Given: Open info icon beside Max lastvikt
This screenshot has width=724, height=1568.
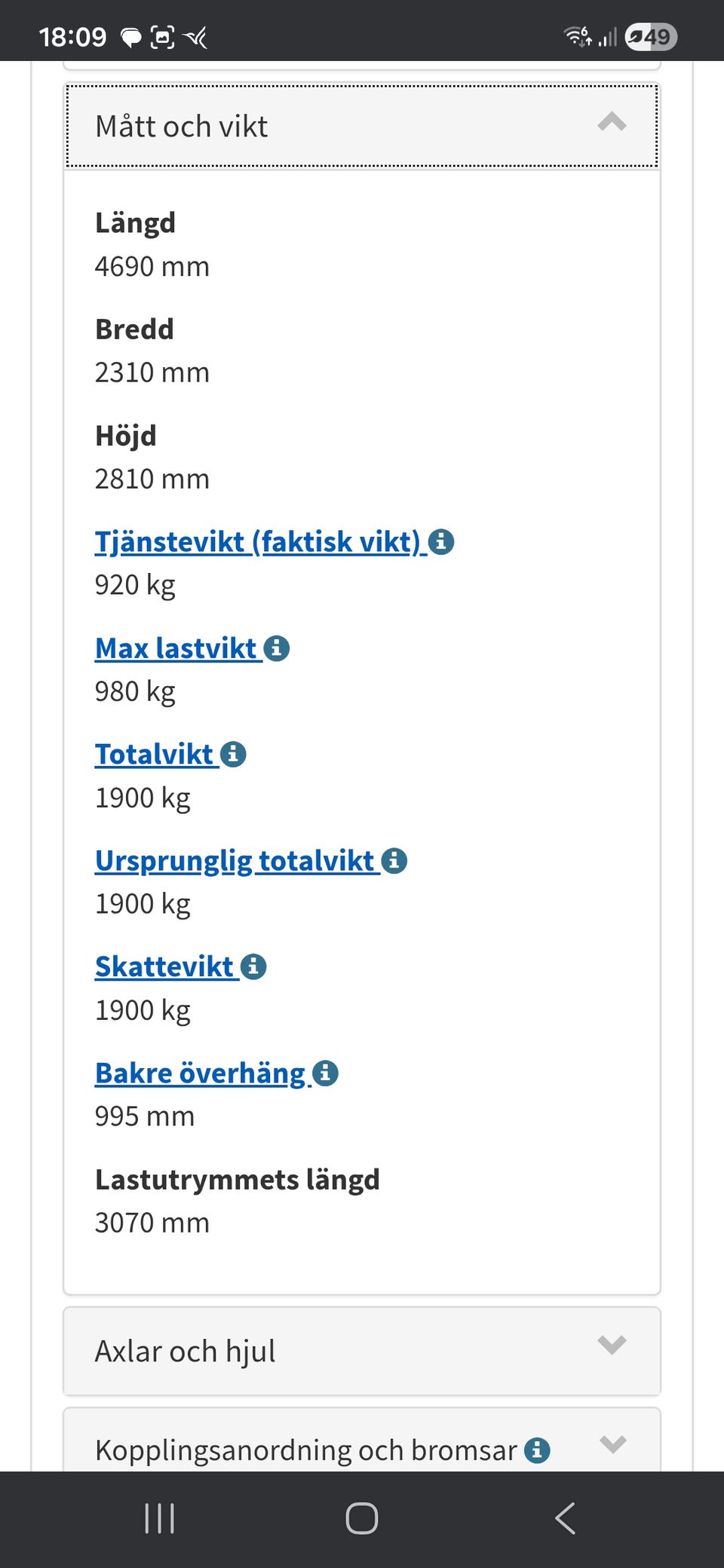Looking at the screenshot, I should 277,648.
